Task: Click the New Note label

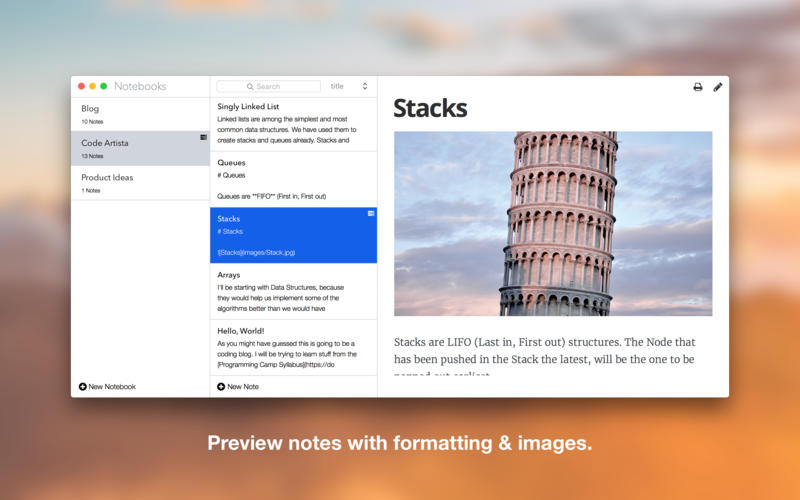Action: pos(243,387)
